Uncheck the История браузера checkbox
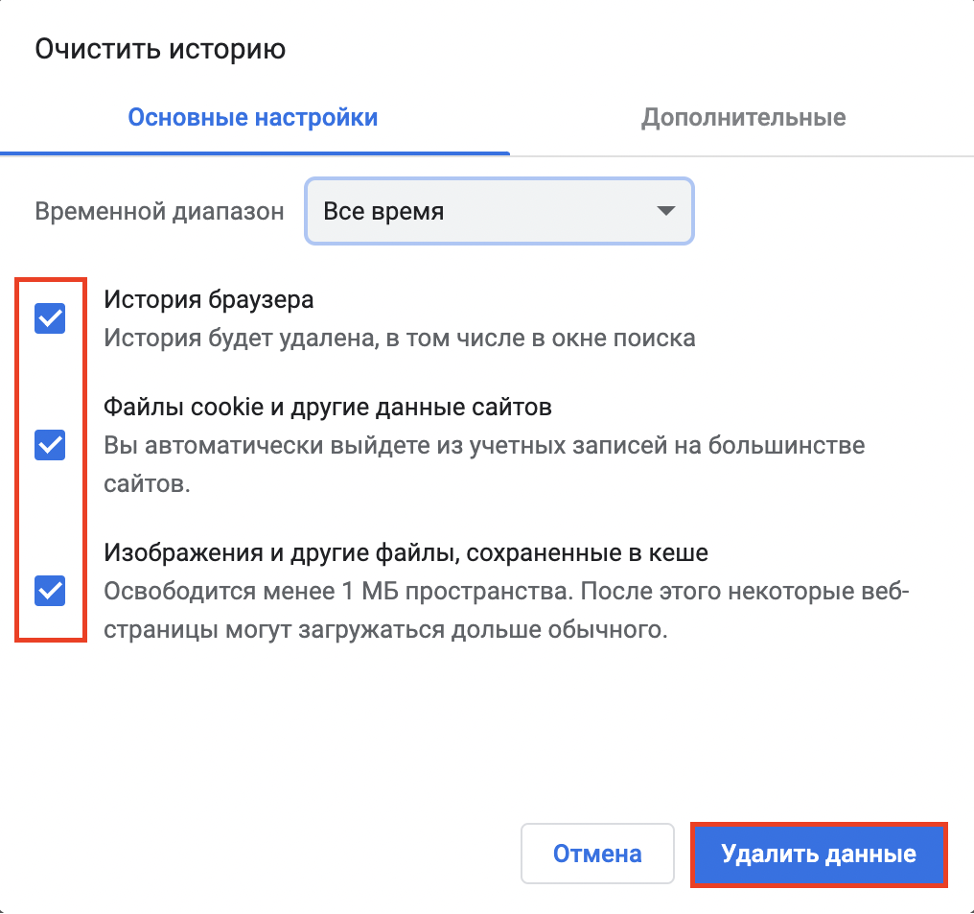Screen dimensions: 974x914 click(x=50, y=319)
